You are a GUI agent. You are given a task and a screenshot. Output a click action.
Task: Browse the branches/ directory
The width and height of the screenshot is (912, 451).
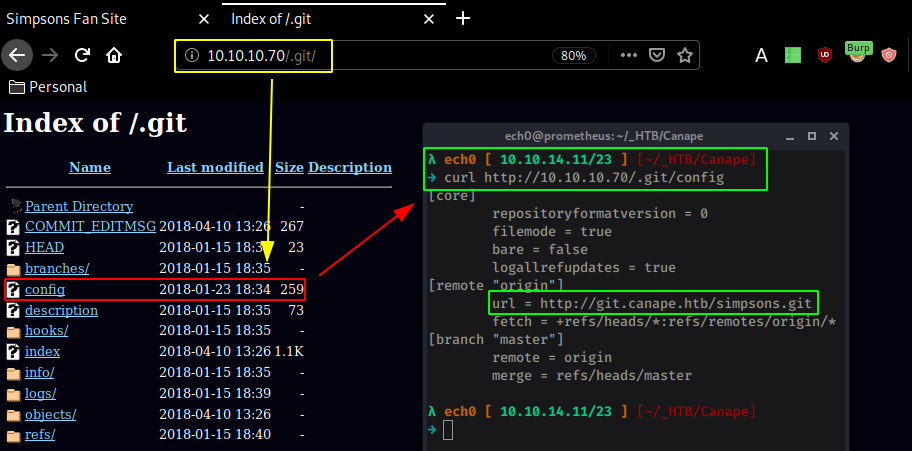57,268
